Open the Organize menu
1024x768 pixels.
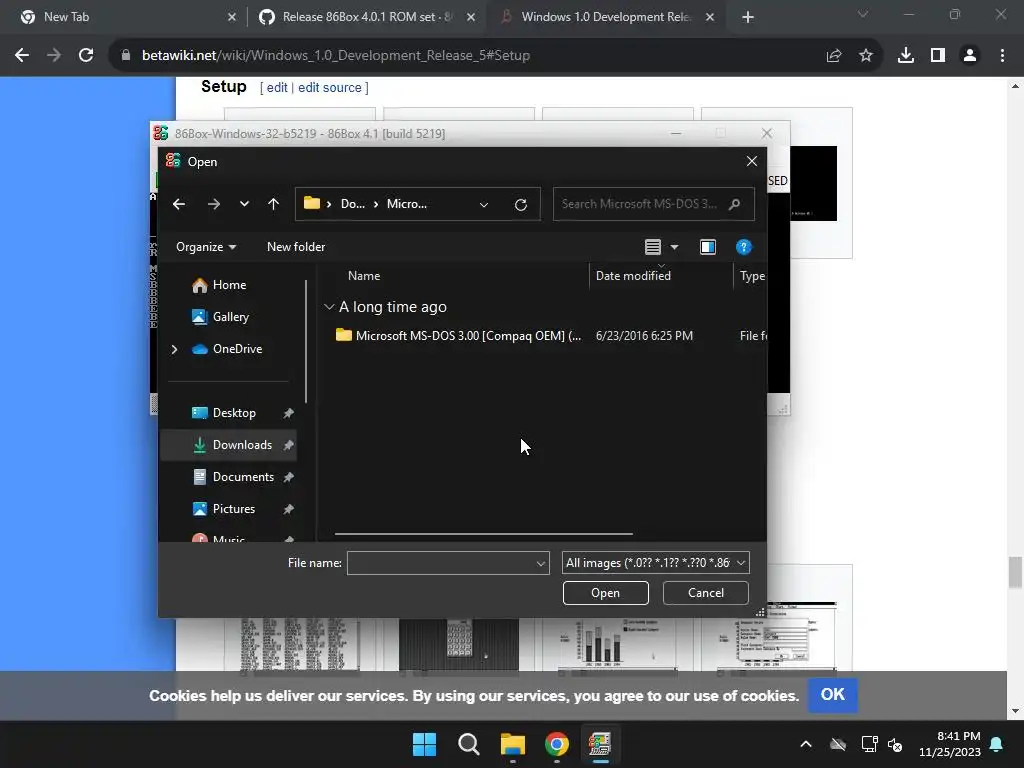pyautogui.click(x=206, y=247)
